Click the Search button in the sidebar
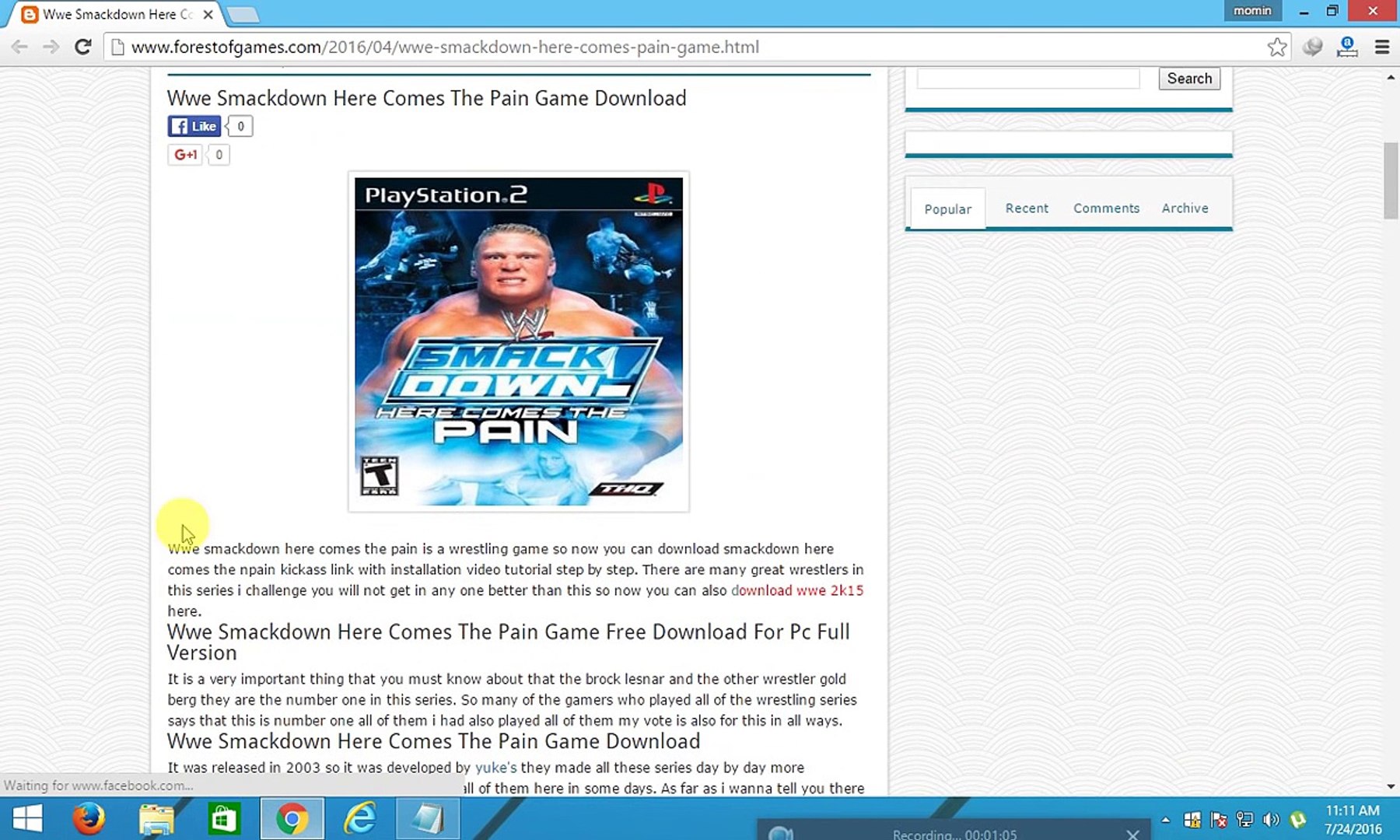Image resolution: width=1400 pixels, height=840 pixels. click(x=1189, y=78)
